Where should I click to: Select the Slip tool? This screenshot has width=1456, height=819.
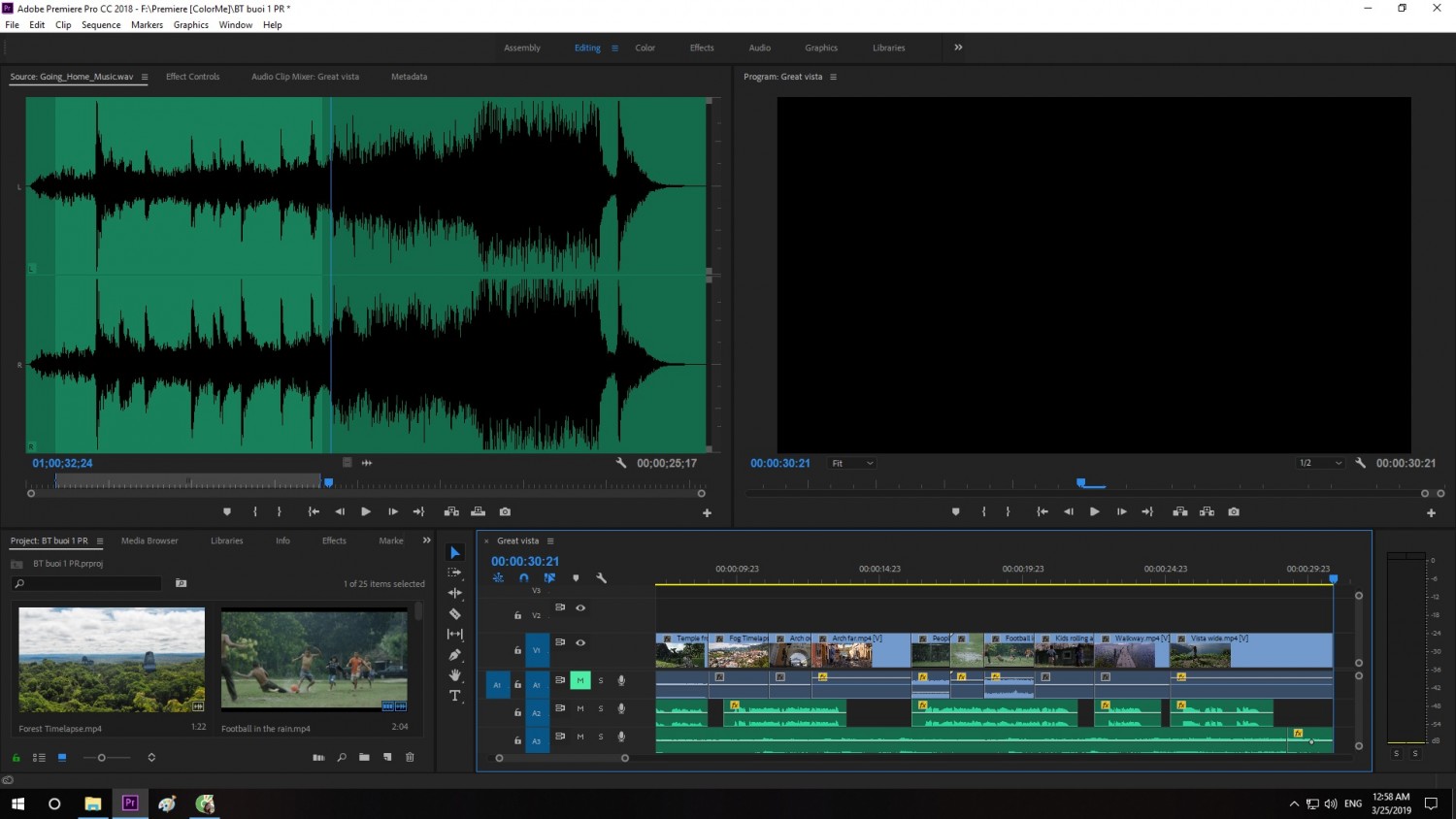click(x=454, y=635)
